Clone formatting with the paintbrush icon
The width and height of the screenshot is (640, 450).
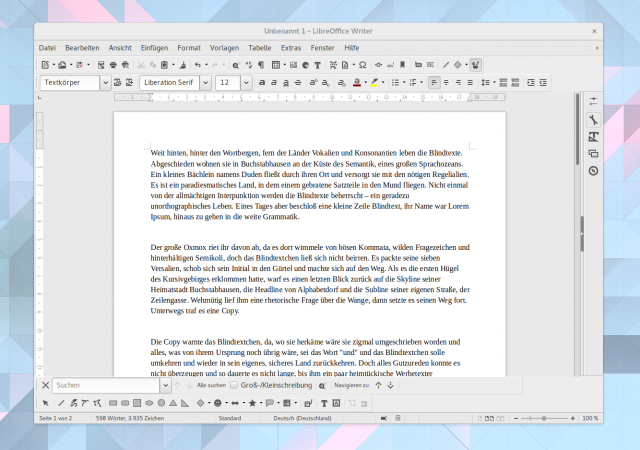[183, 65]
